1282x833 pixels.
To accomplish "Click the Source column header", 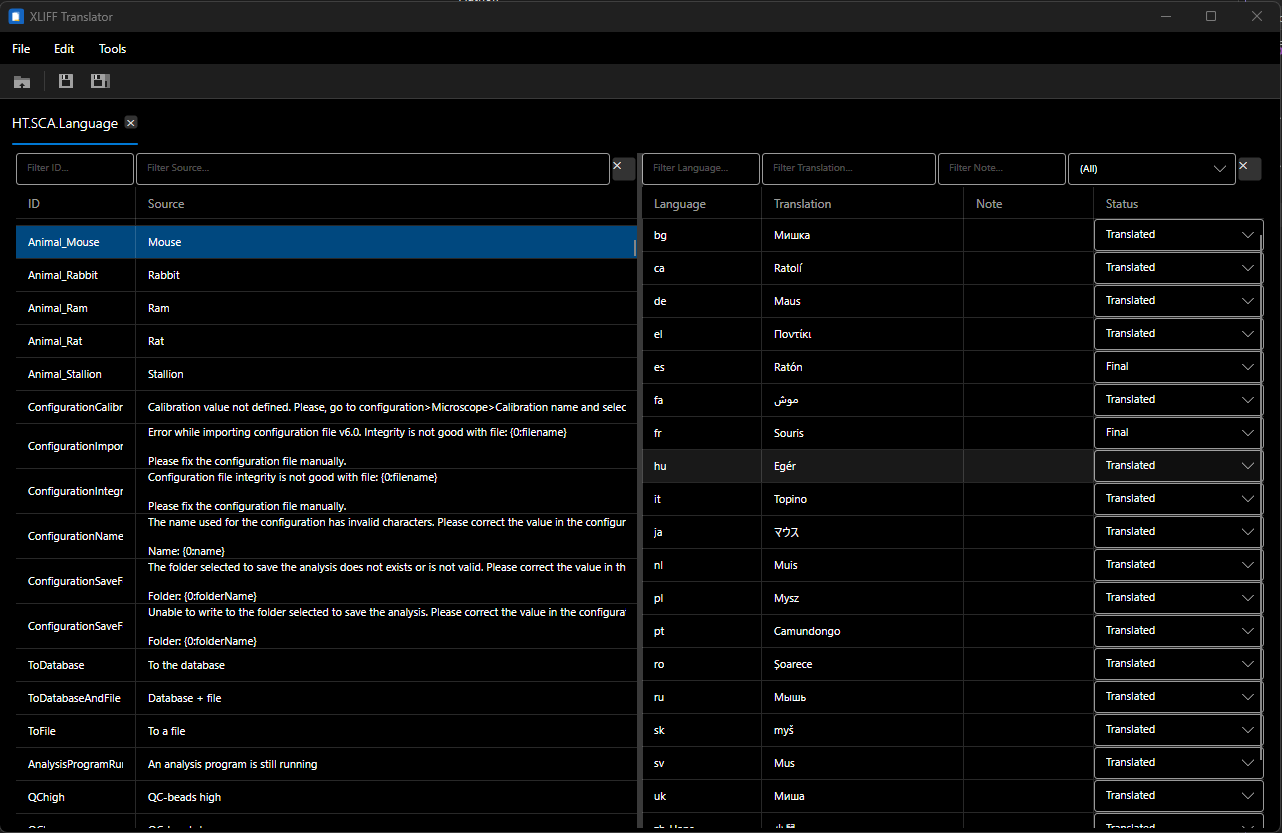I will pos(166,204).
